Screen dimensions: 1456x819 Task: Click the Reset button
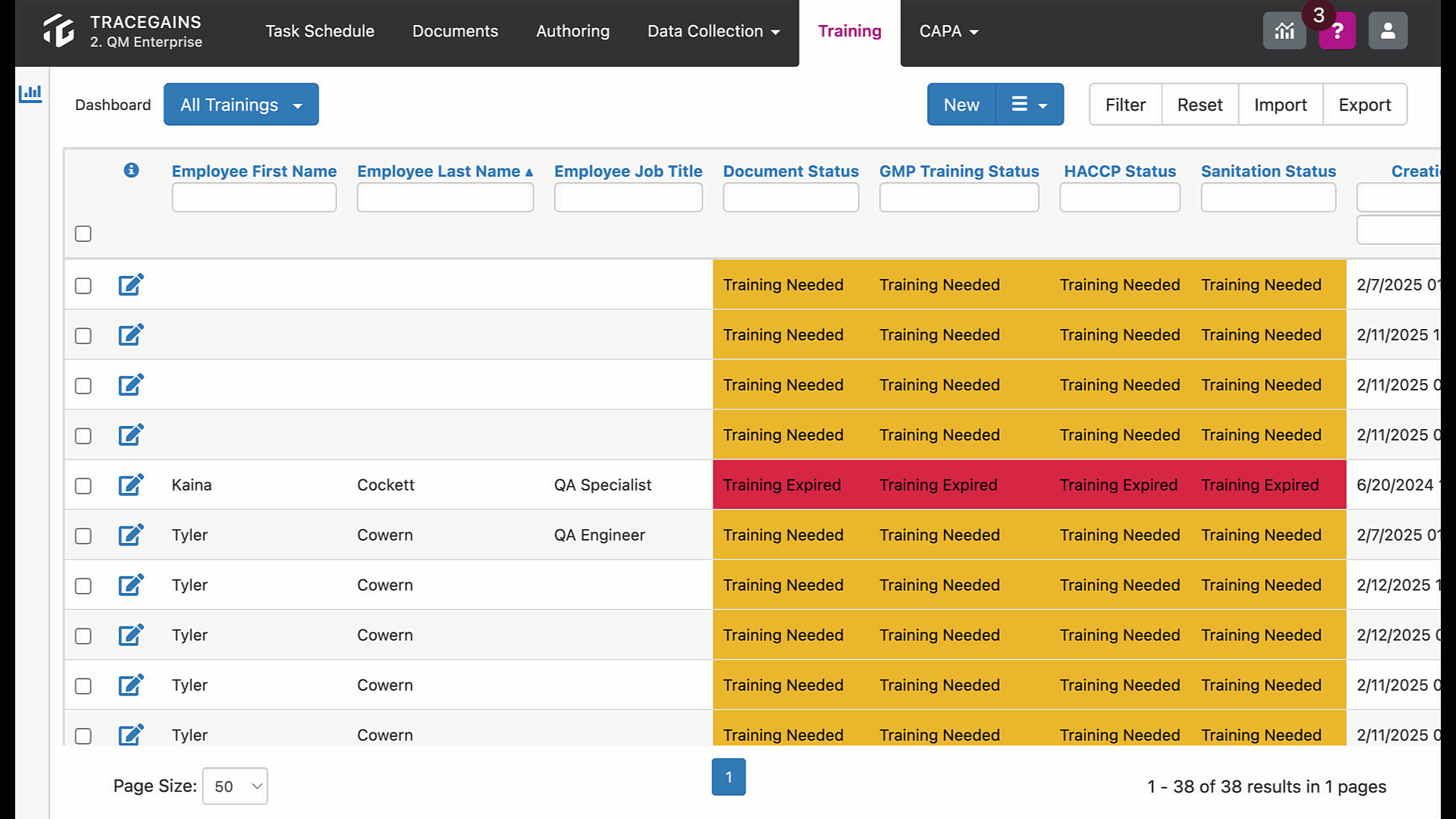click(x=1200, y=105)
